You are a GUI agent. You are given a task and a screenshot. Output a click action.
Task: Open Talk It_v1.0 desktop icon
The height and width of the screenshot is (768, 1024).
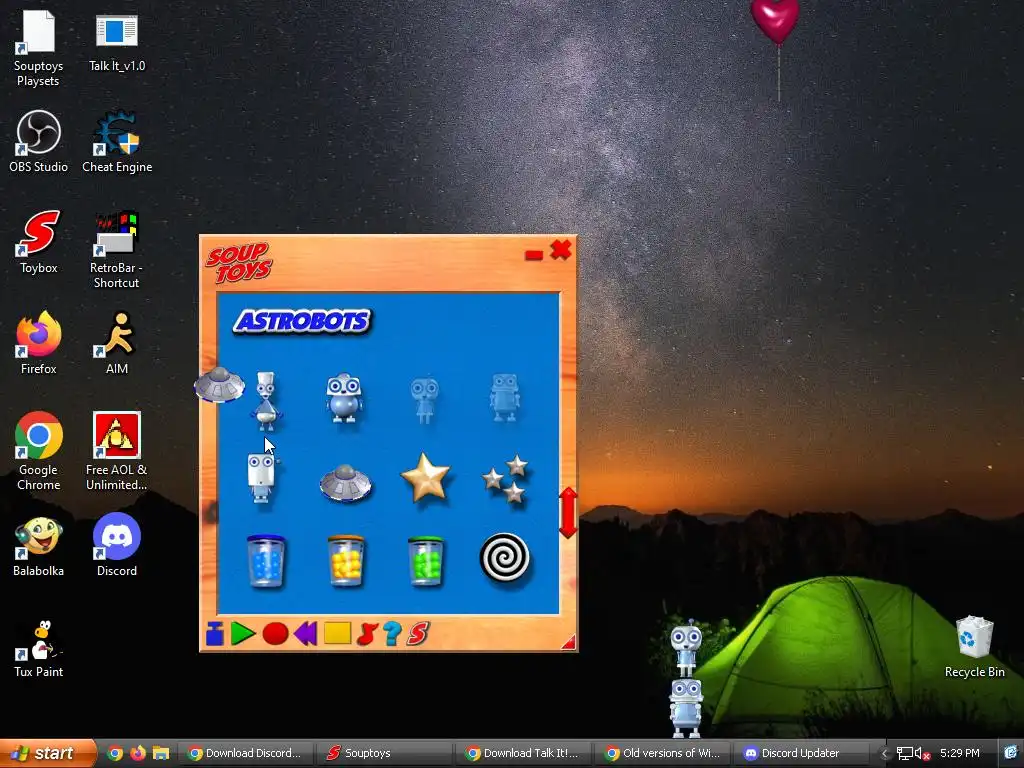[117, 40]
